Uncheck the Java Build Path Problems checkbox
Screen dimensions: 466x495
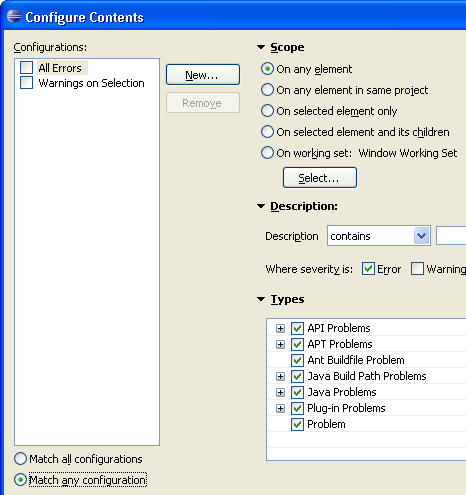tap(297, 376)
